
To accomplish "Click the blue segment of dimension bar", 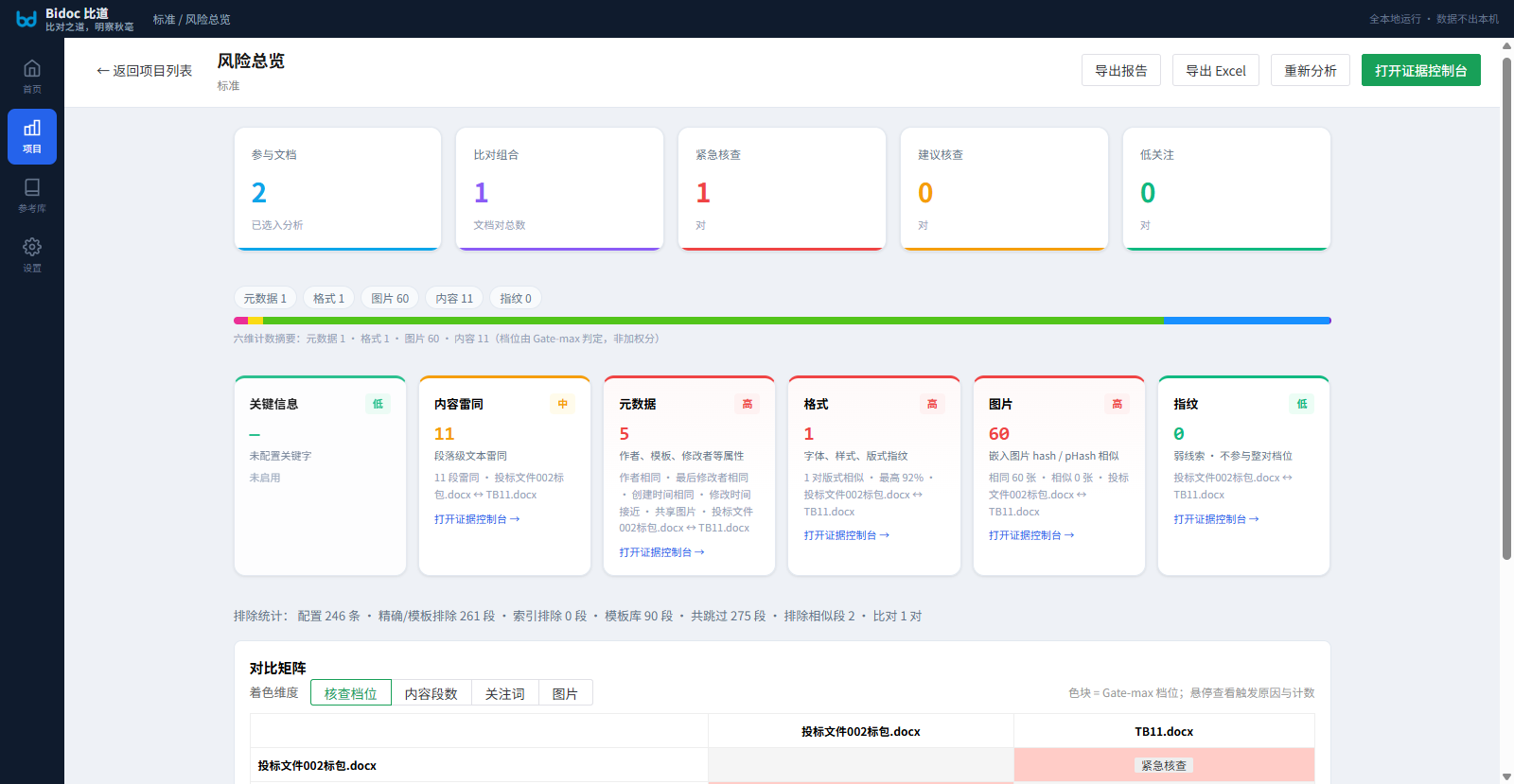I will coord(1247,321).
